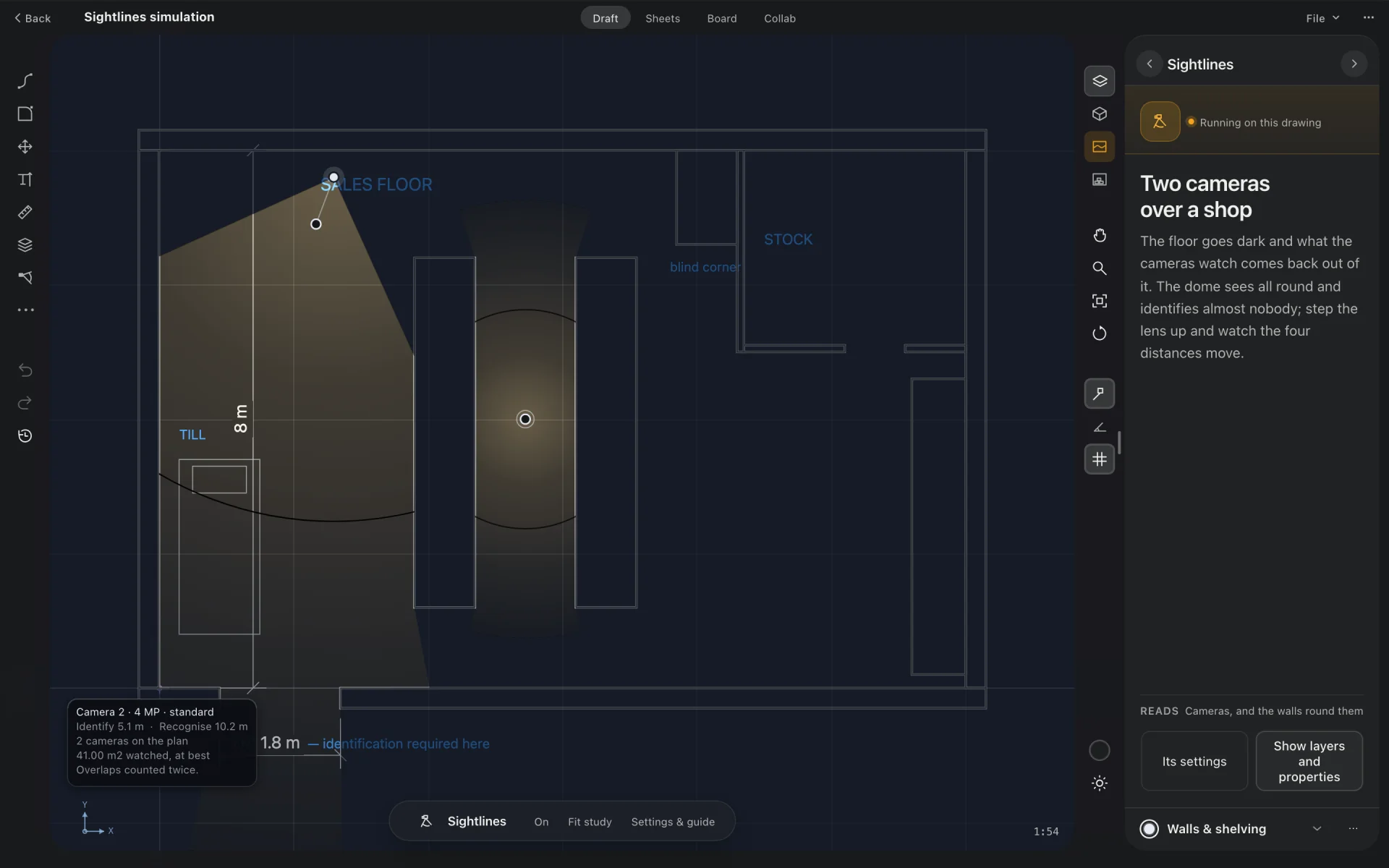This screenshot has height=868, width=1389.
Task: Open more tools in left toolbar
Action: pos(25,310)
